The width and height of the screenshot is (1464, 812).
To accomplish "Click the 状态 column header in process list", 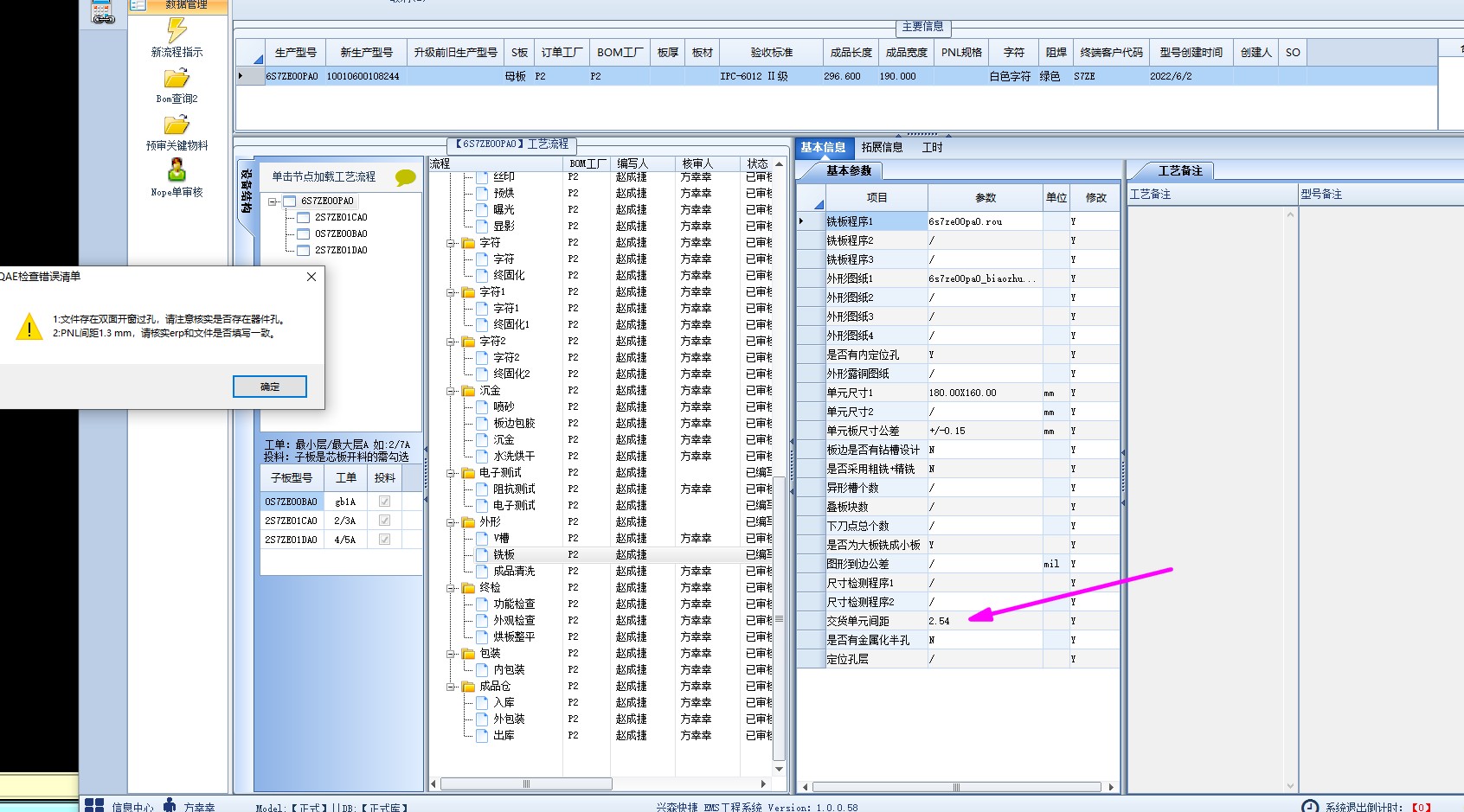I will tap(757, 163).
